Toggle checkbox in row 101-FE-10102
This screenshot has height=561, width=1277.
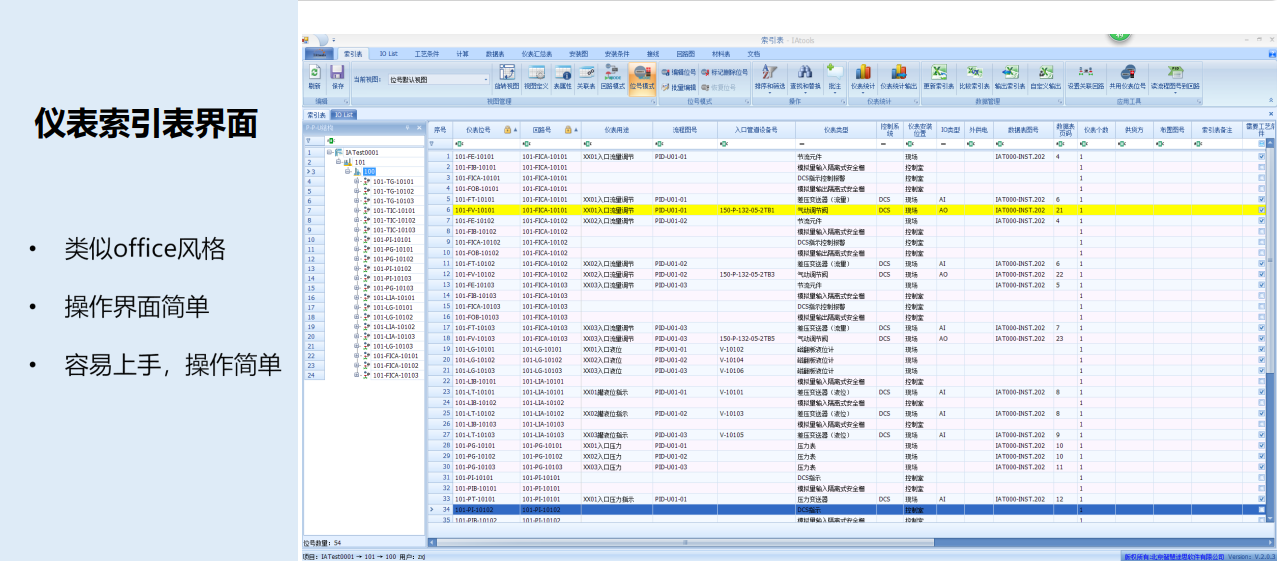click(x=1261, y=221)
